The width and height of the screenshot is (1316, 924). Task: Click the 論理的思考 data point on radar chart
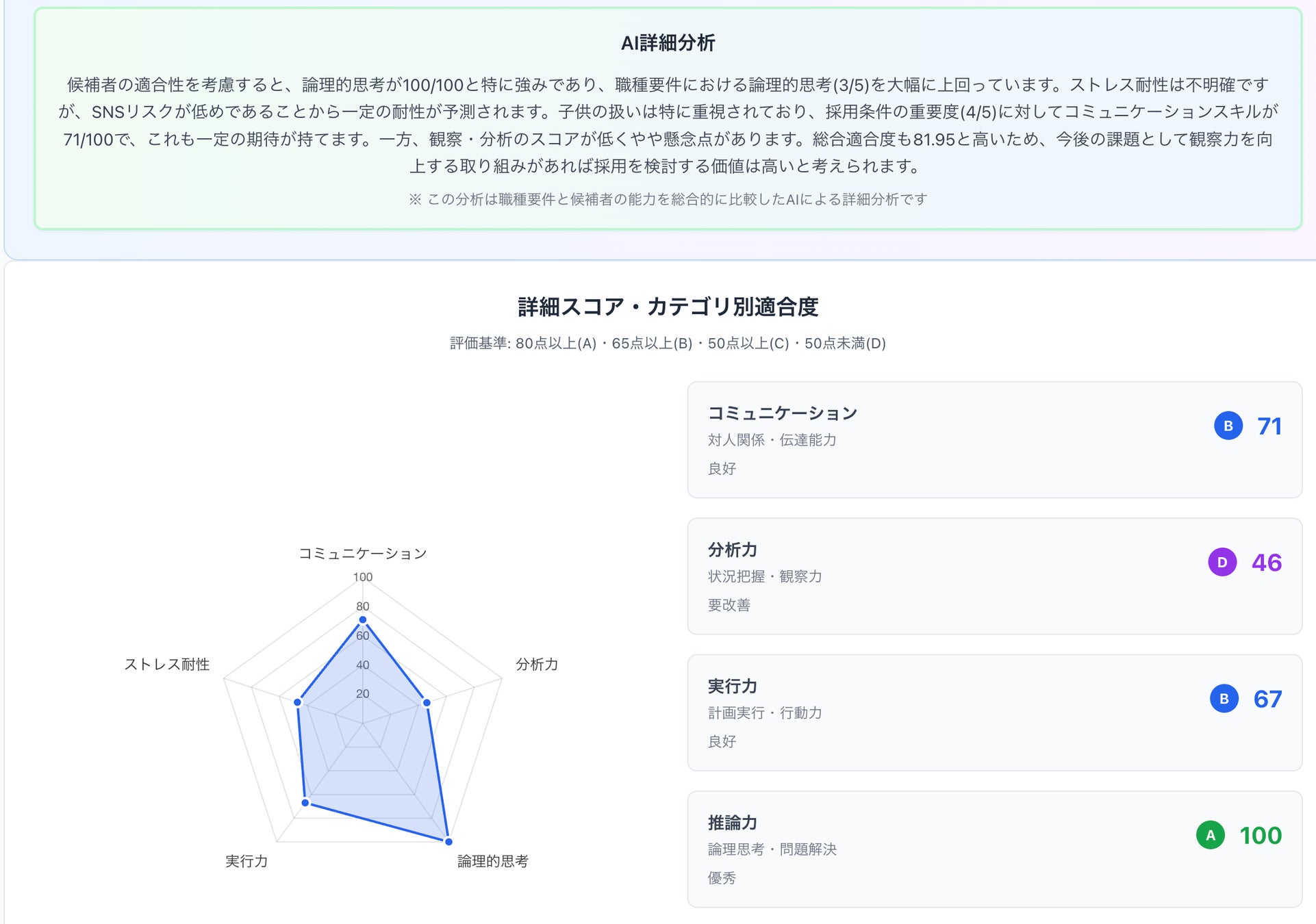tap(448, 841)
